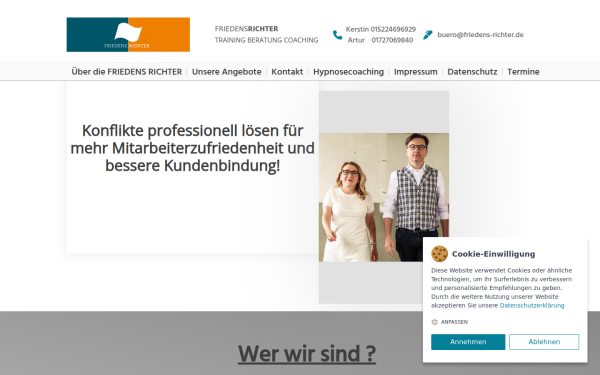This screenshot has width=600, height=375.
Task: Click the 'TRAINING BERATUNG COACHING' tagline
Action: (266, 40)
